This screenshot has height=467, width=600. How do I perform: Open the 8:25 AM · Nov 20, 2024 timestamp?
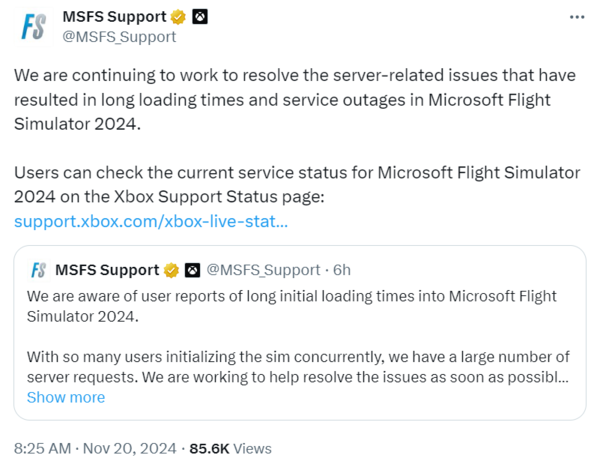(x=95, y=448)
